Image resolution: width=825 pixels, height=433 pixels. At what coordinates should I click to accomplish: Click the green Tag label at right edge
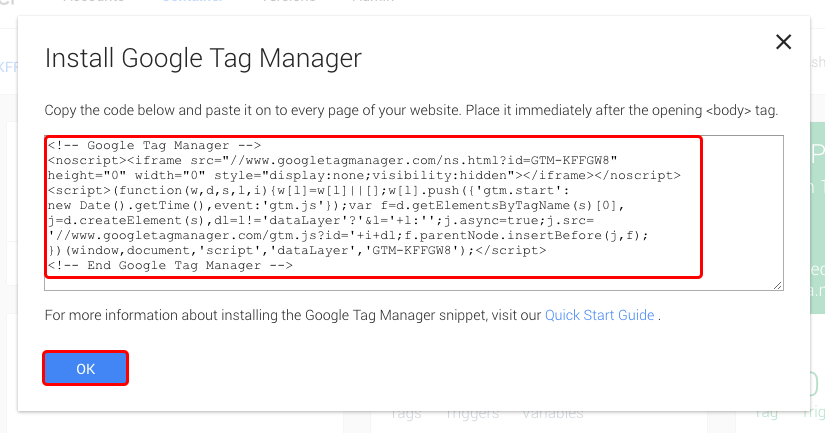tap(766, 415)
